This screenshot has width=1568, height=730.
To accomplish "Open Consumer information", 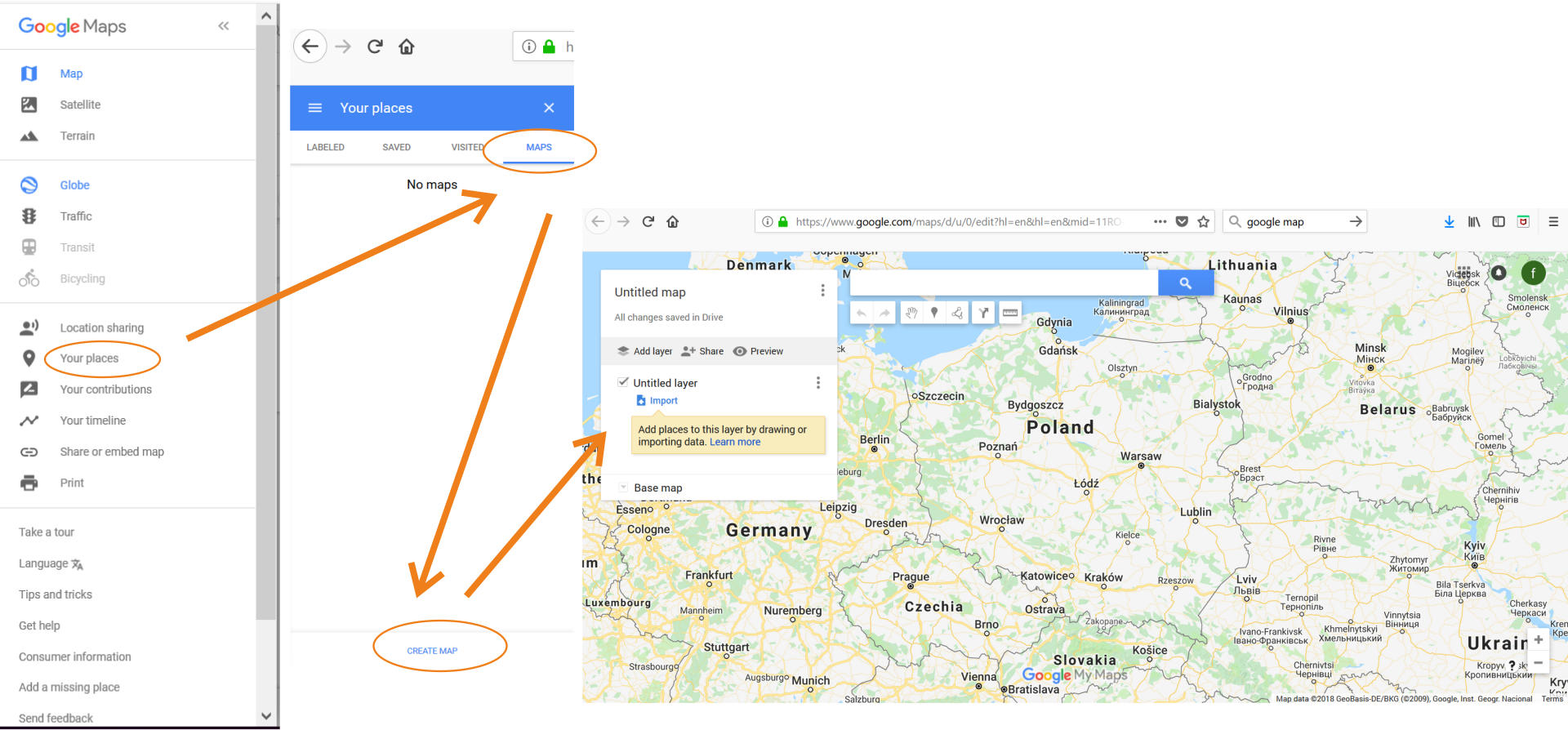I will coord(75,657).
